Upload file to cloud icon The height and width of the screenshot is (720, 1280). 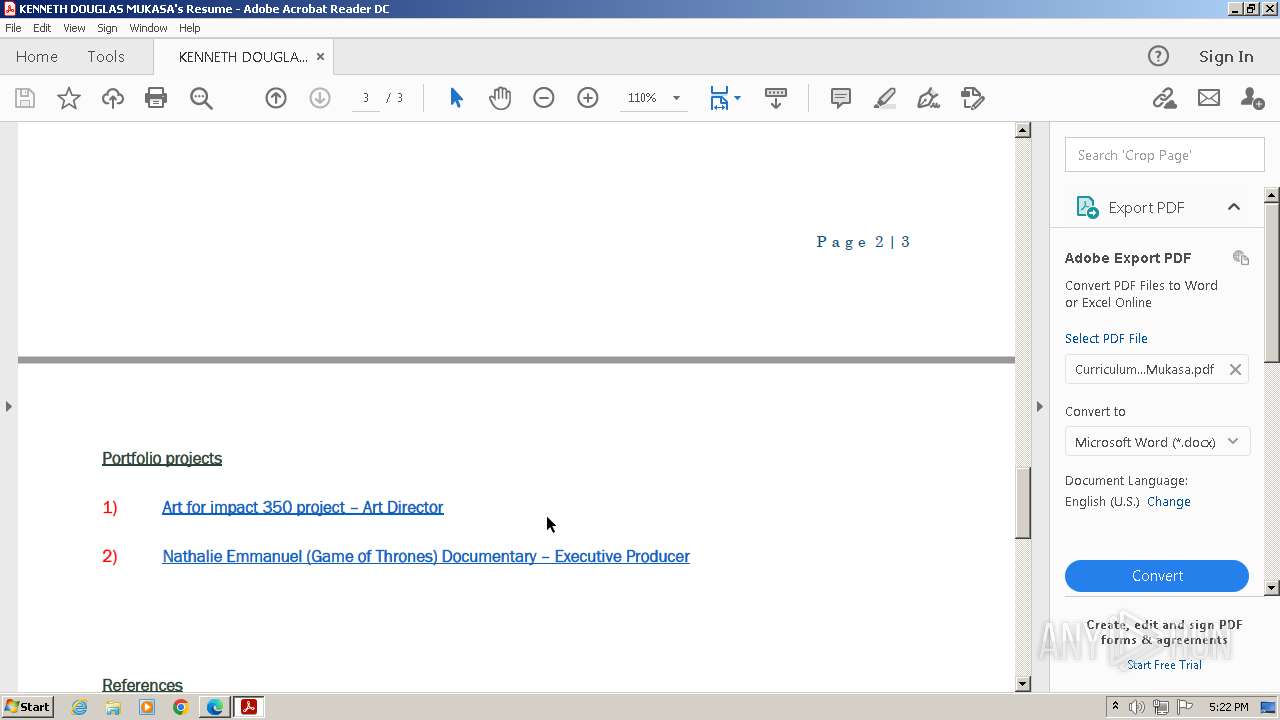coord(113,98)
